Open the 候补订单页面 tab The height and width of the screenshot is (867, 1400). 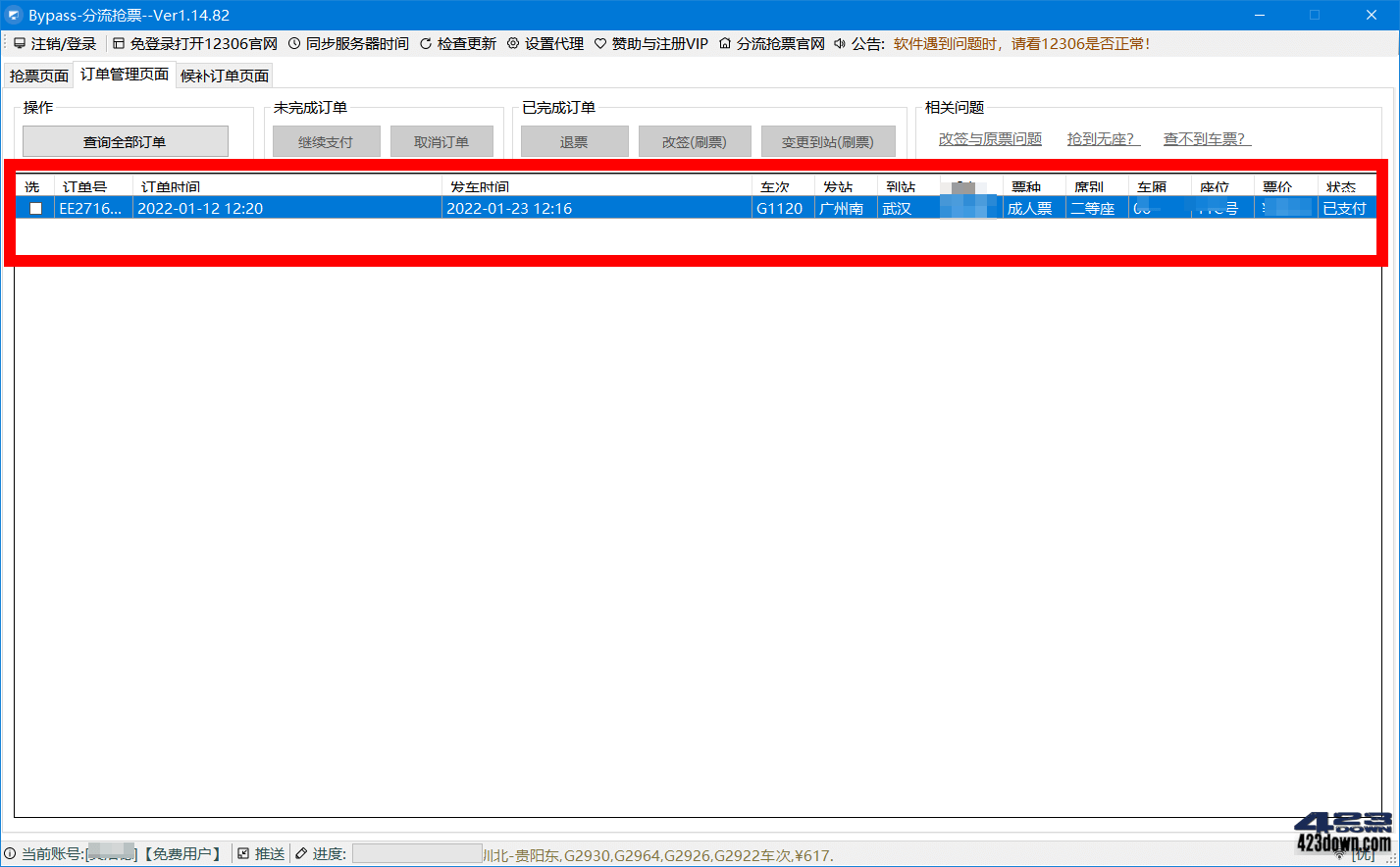tap(224, 75)
